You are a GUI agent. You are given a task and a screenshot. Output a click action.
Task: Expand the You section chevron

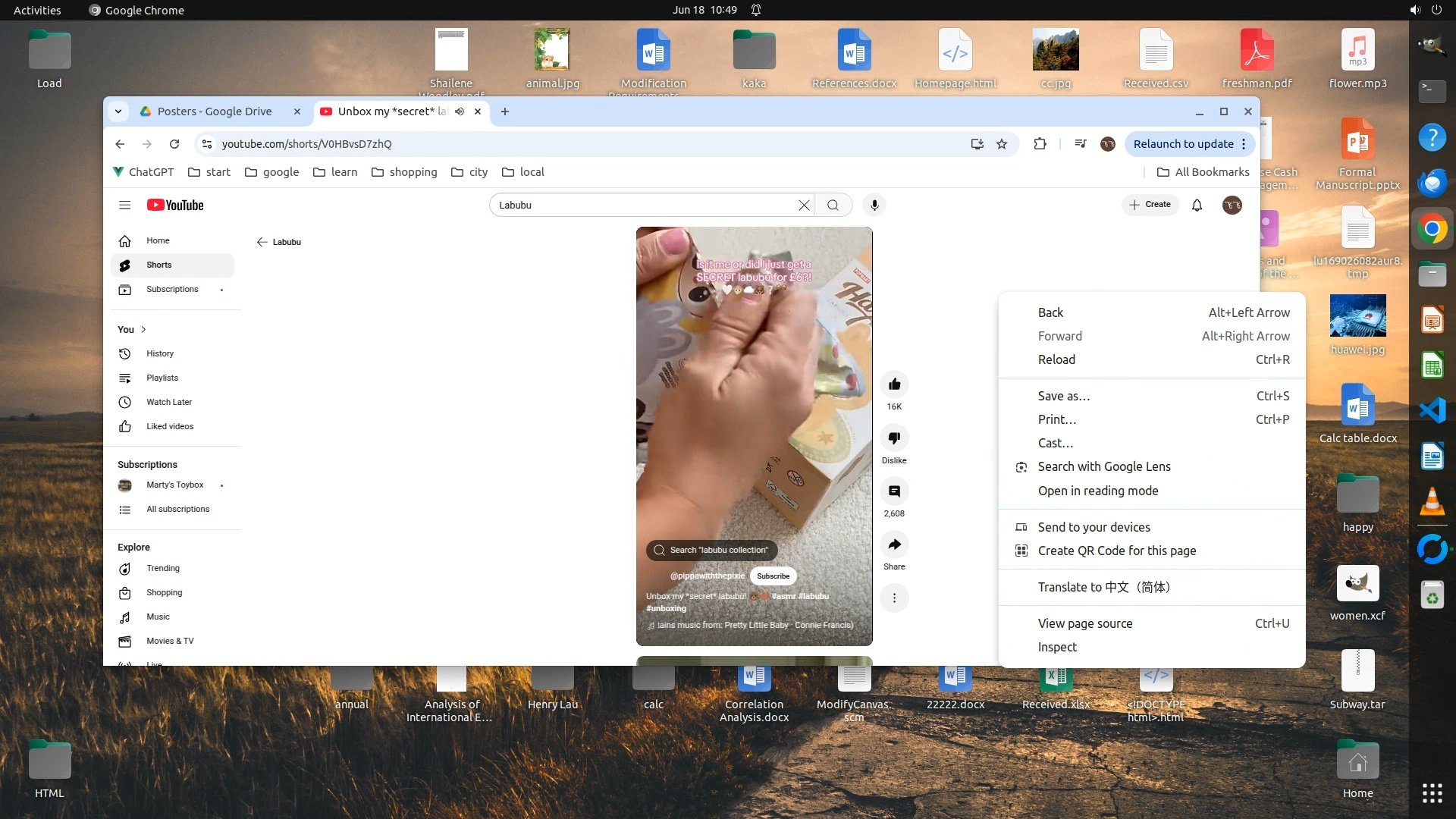pos(143,329)
